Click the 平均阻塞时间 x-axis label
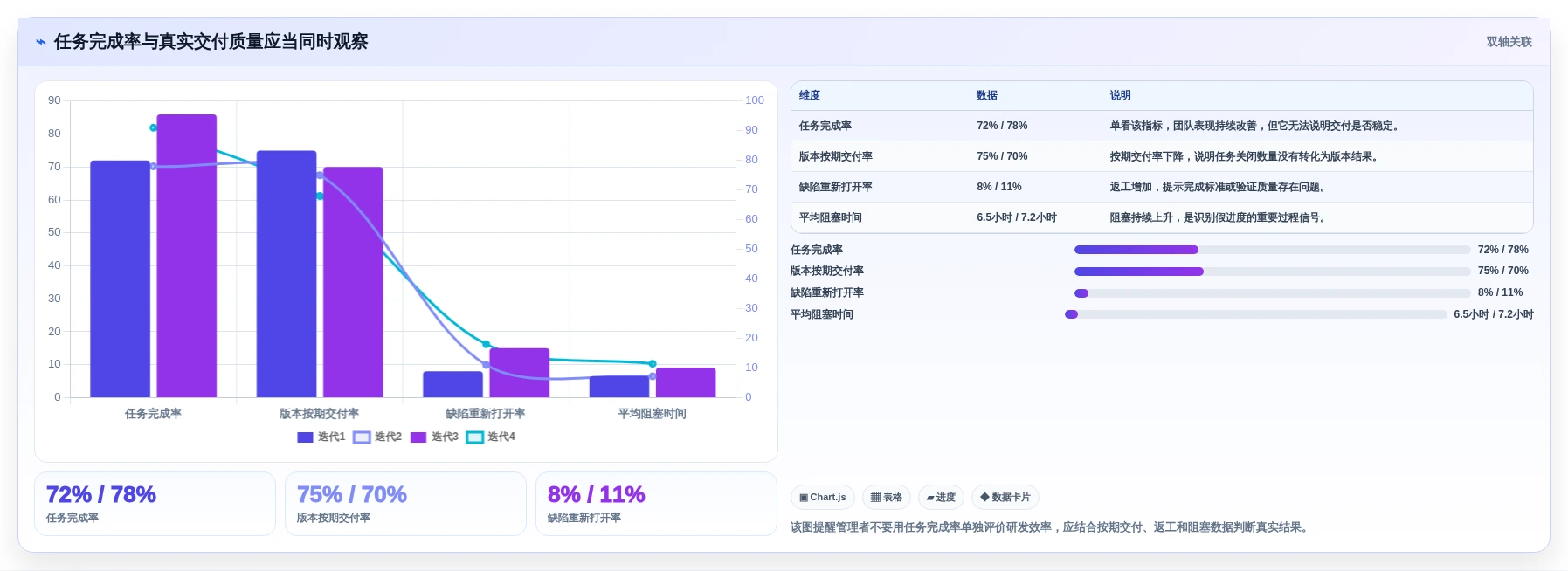Image resolution: width=1568 pixels, height=571 pixels. pos(653,414)
